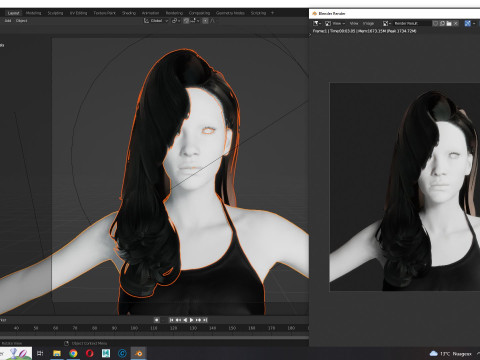Switch to the Shading workspace tab
The width and height of the screenshot is (480, 360).
[129, 13]
